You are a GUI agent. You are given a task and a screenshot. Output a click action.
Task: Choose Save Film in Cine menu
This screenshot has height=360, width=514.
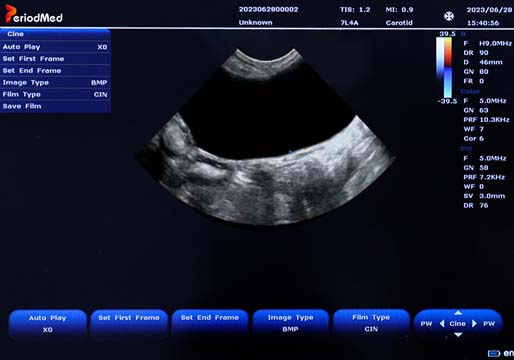pos(55,106)
